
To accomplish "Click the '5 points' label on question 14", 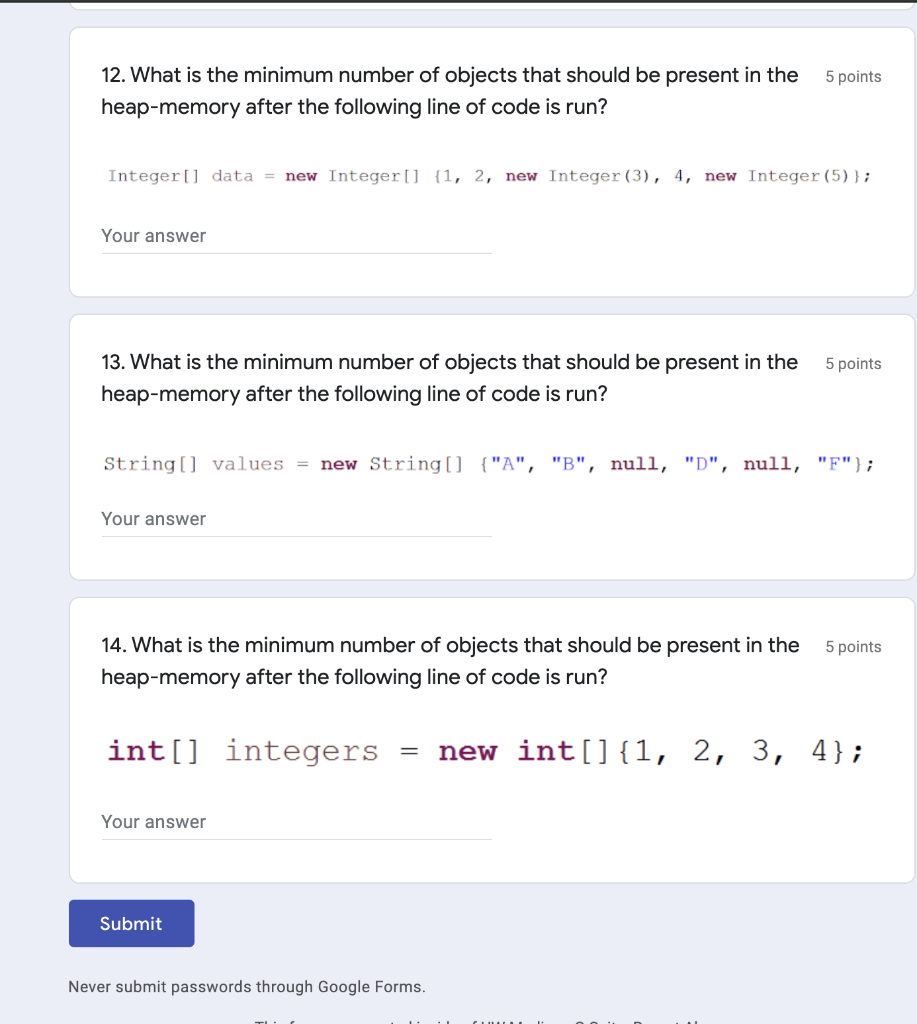I will (853, 646).
